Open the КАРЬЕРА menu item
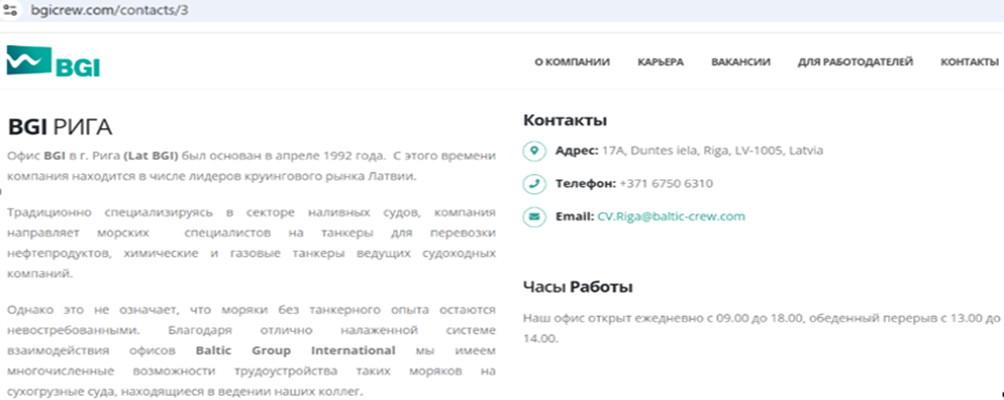This screenshot has height=400, width=1004. [660, 62]
